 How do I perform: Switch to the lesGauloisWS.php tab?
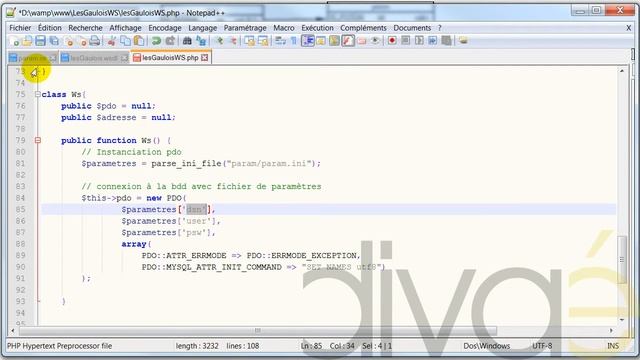tap(170, 58)
